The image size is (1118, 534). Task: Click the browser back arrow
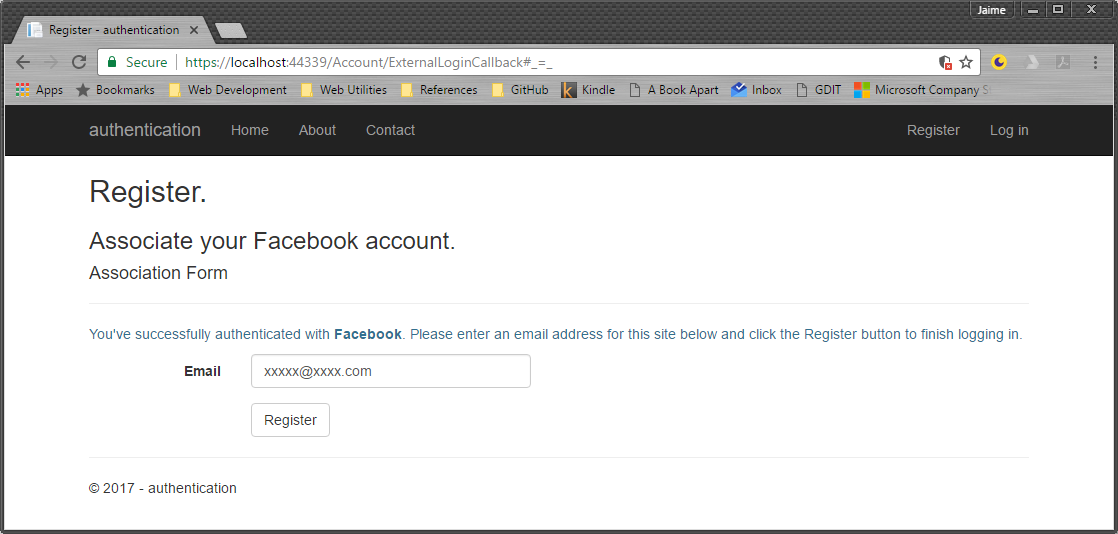23,62
